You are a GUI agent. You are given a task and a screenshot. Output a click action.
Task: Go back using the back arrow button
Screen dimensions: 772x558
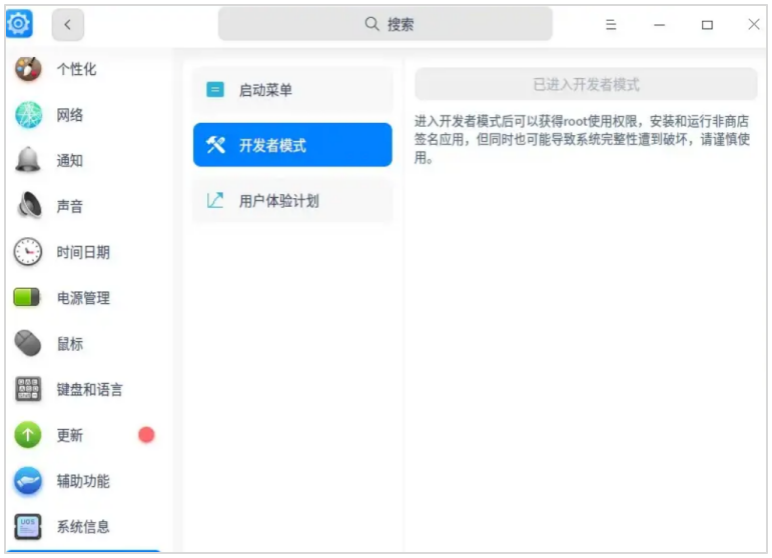point(68,25)
